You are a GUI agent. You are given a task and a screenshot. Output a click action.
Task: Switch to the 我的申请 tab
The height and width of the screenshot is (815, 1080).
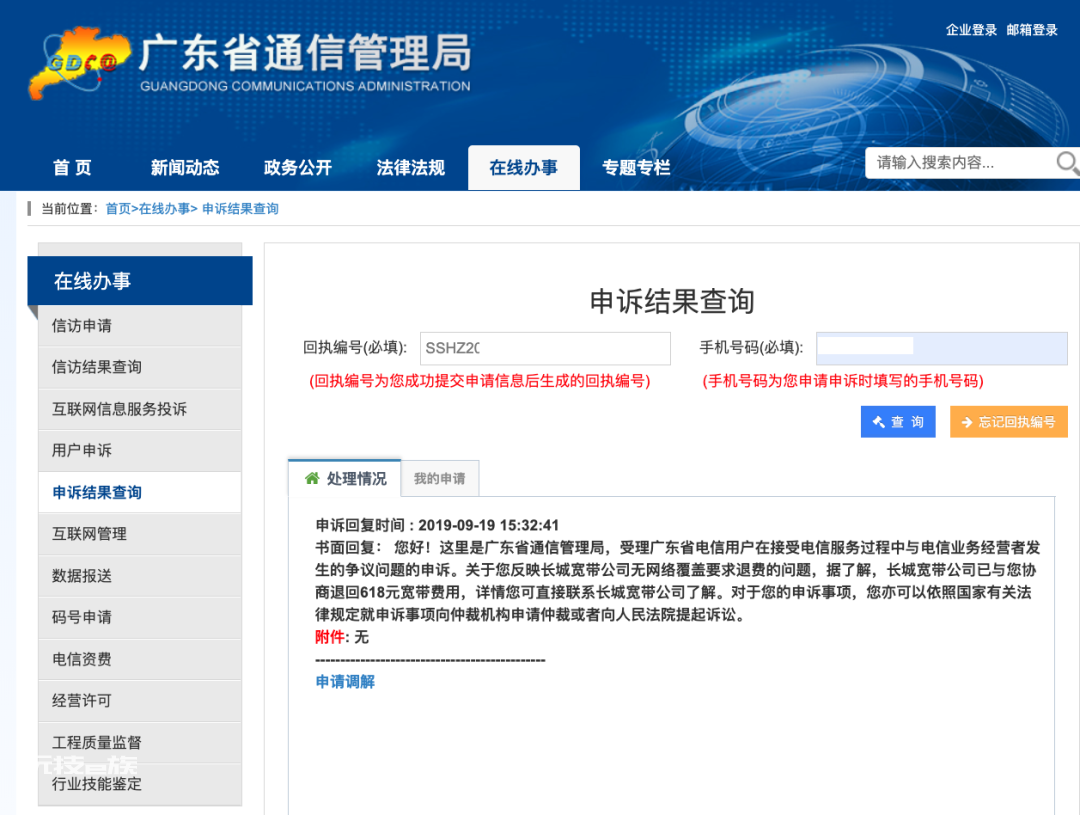pos(439,479)
